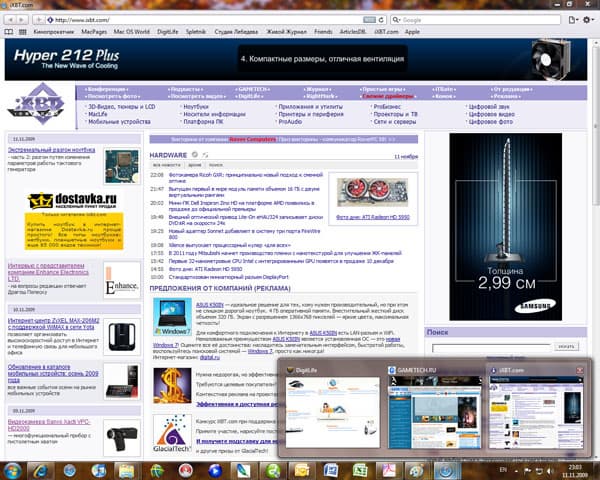600x480 pixels.
Task: Open the Action Center flag tray icon
Action: point(527,471)
